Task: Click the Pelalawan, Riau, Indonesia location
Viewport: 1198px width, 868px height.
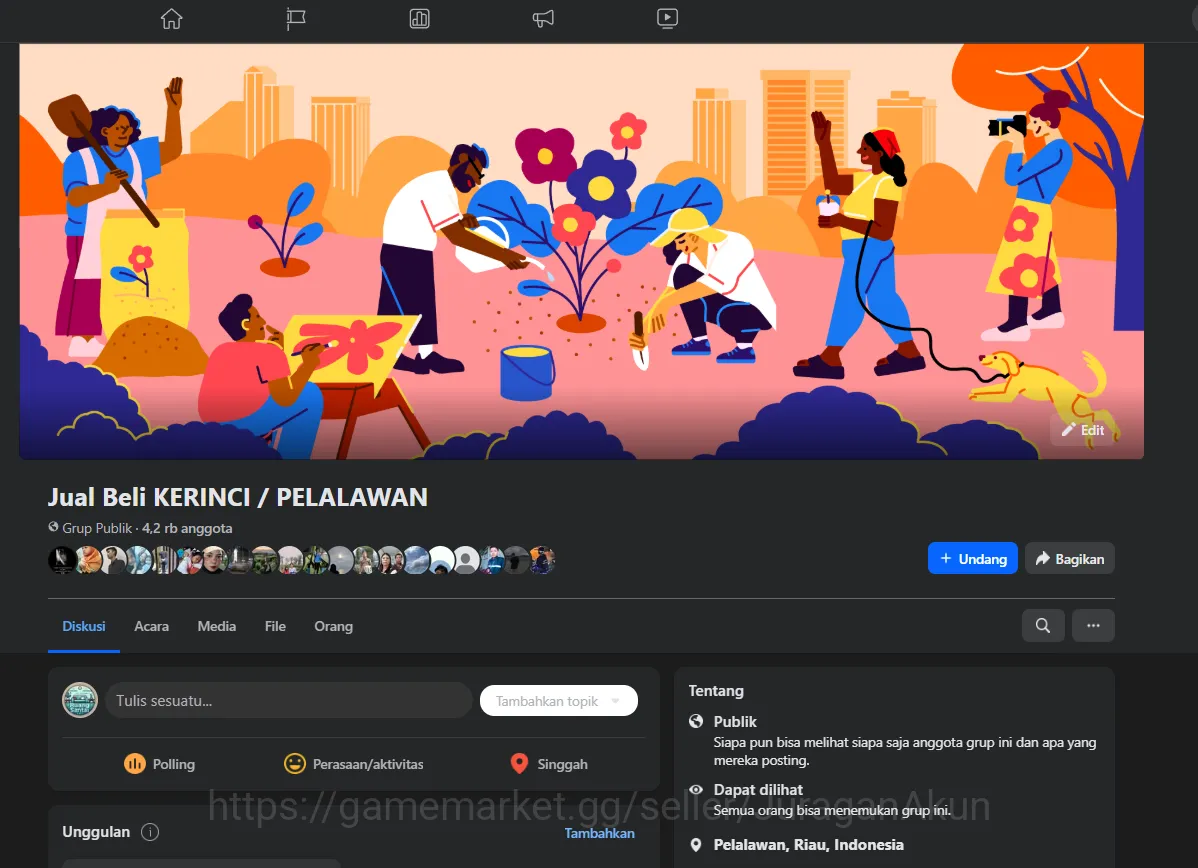Action: (808, 845)
